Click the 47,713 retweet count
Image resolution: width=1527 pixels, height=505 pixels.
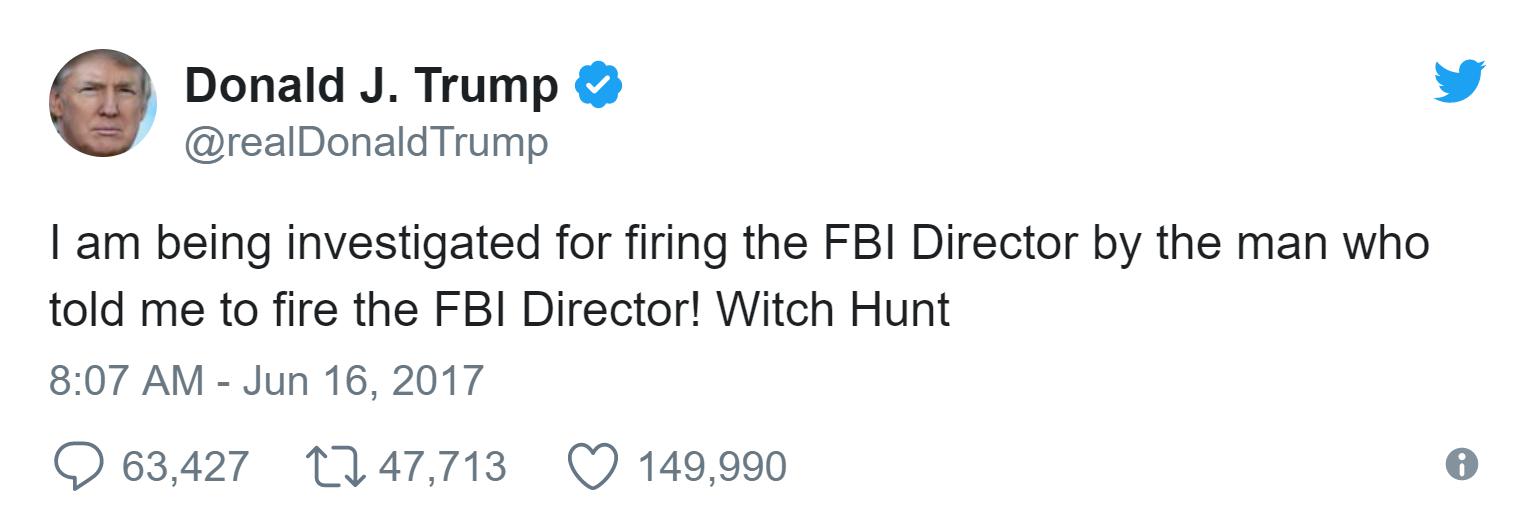click(x=442, y=466)
